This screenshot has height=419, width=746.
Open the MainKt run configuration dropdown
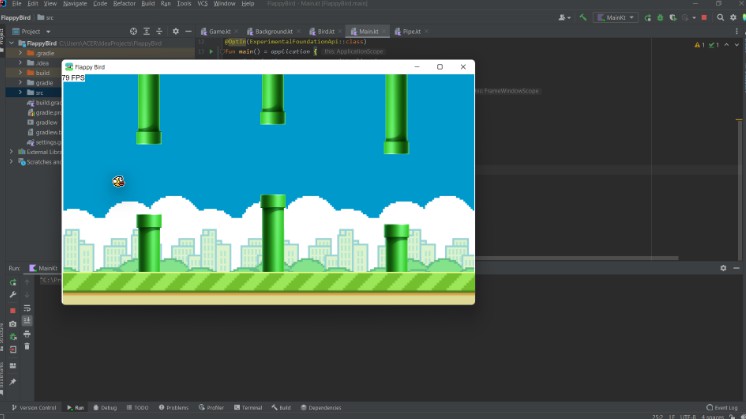pyautogui.click(x=616, y=18)
